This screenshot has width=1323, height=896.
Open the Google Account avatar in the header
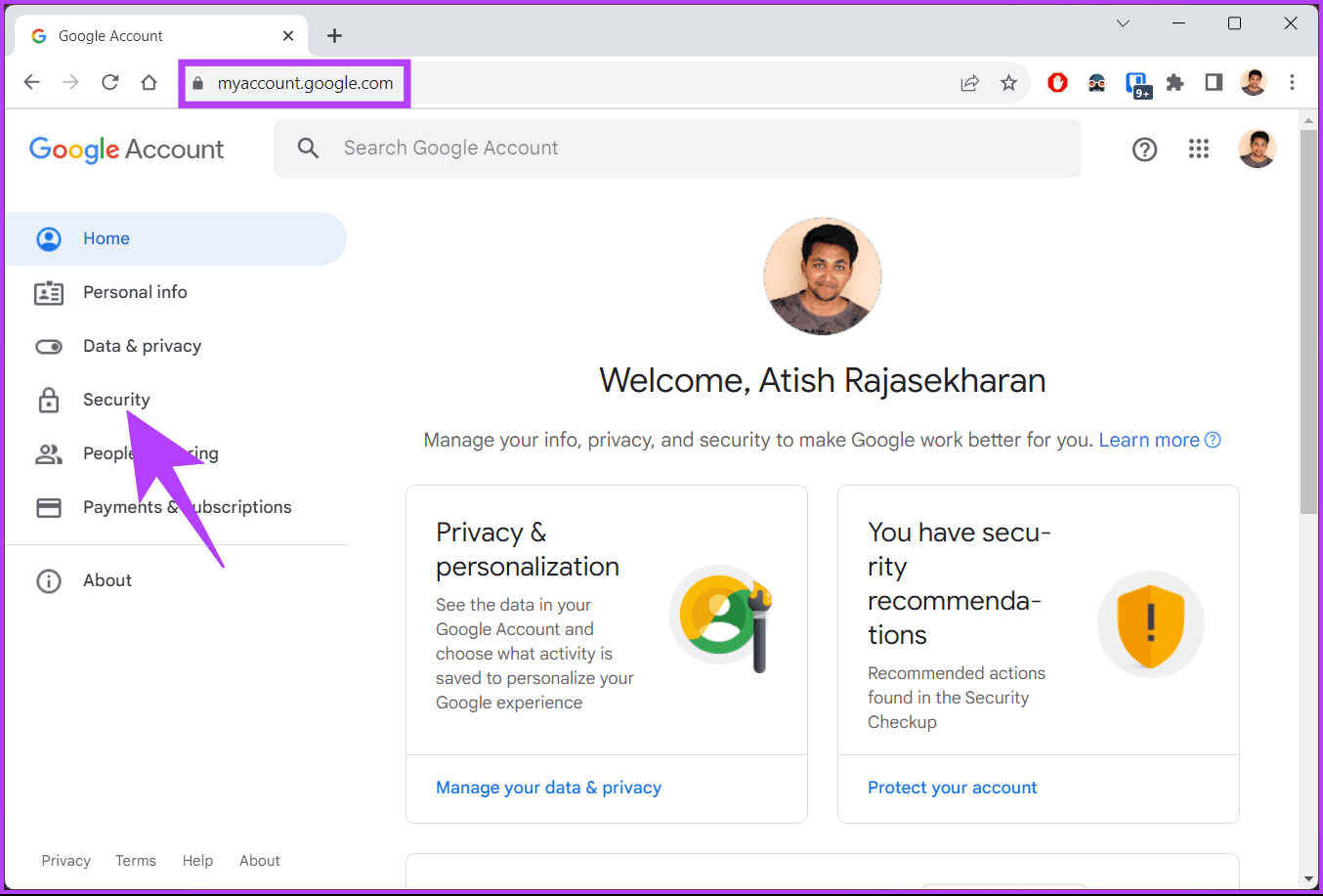1258,149
